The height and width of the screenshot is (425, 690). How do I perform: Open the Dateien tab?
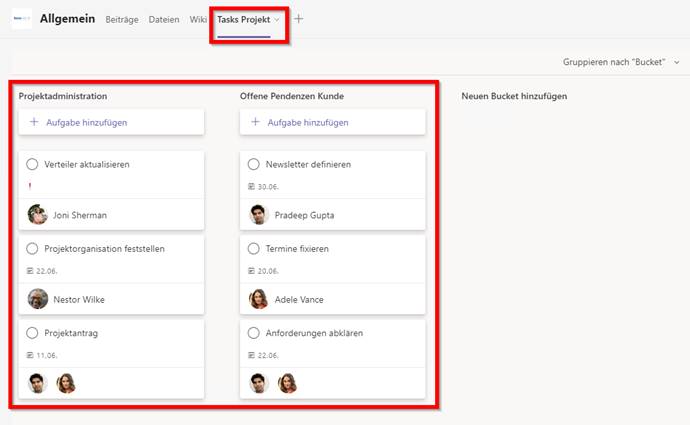pyautogui.click(x=164, y=19)
